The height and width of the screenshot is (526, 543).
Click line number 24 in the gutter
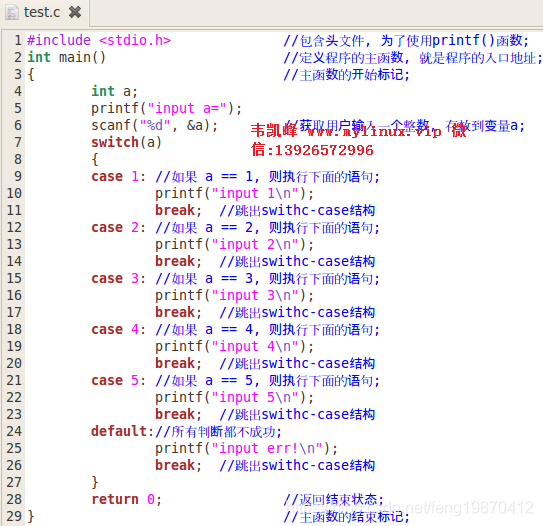(x=14, y=431)
